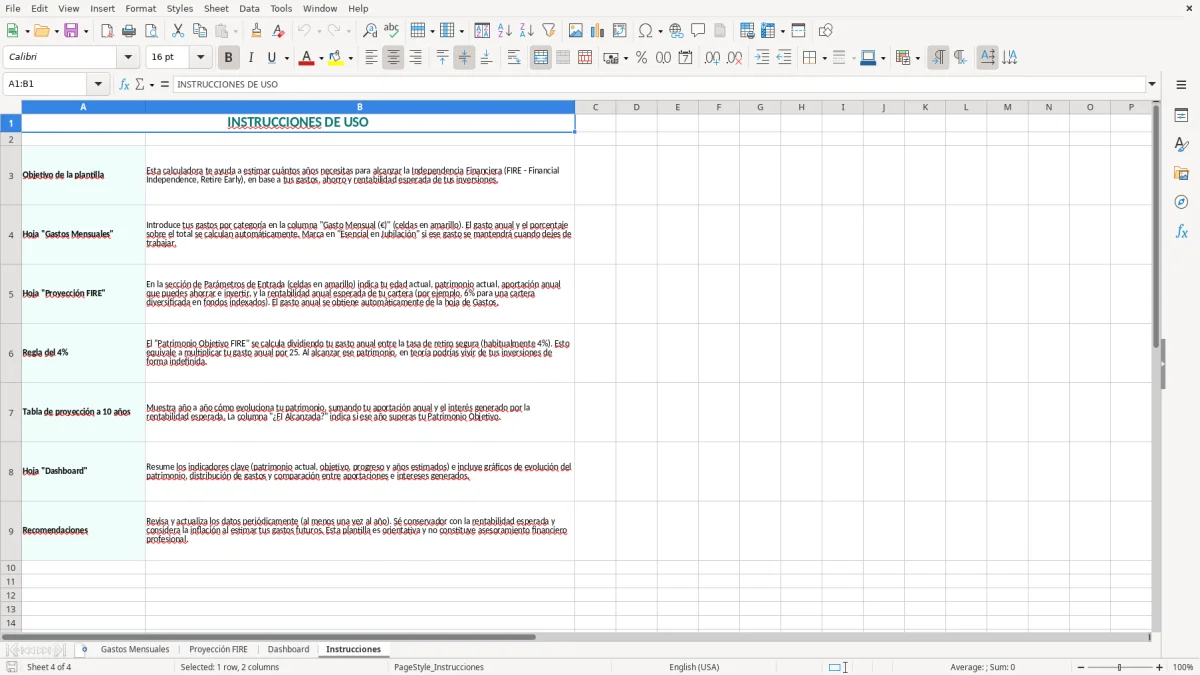Apply AutoFilter

549,31
